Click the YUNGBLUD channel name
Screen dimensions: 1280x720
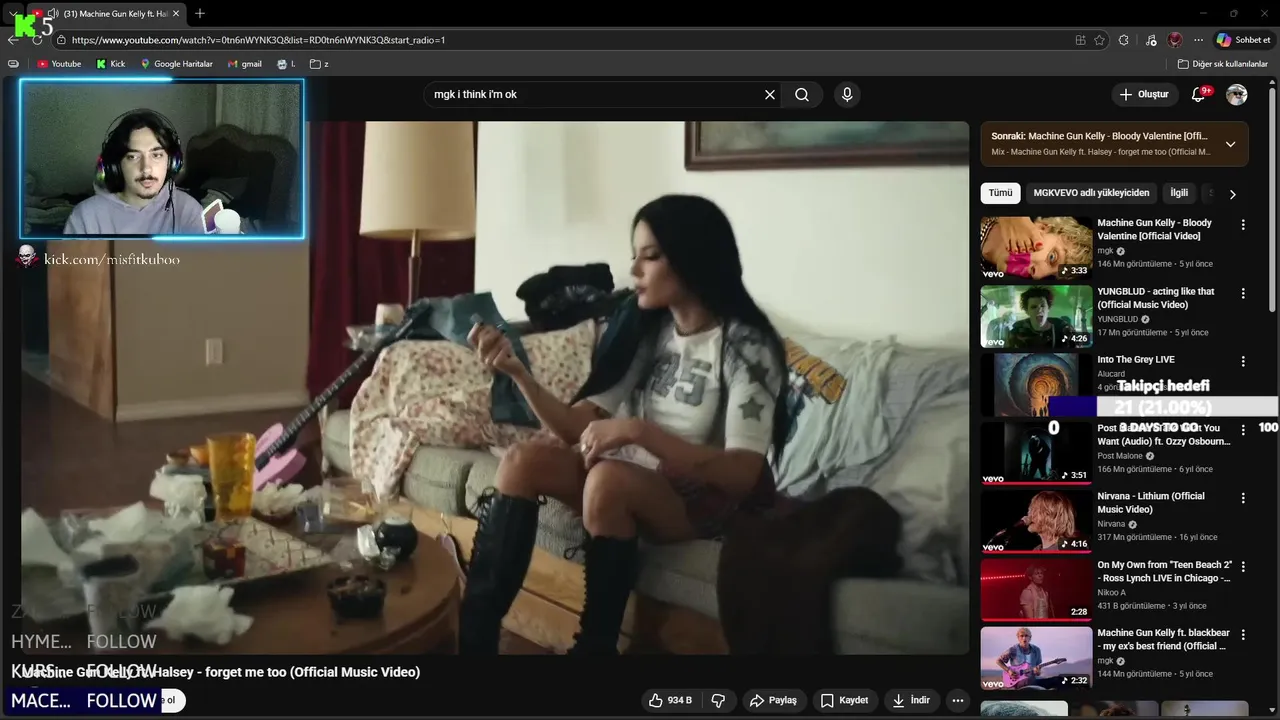pos(1118,319)
